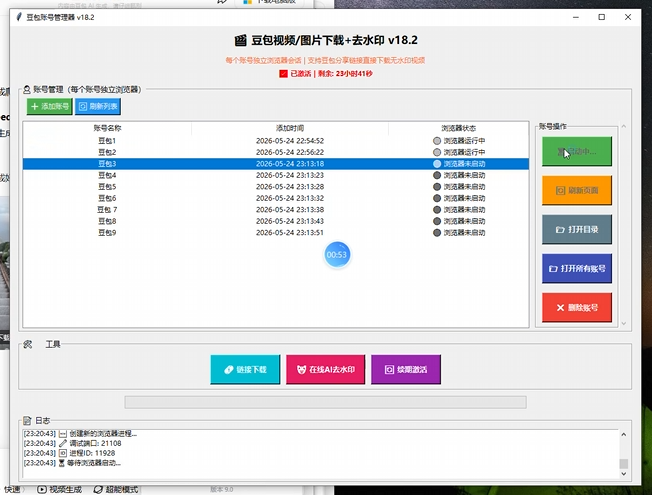Select the 豆包9 account row
Viewport: 652px width, 495px height.
276,233
